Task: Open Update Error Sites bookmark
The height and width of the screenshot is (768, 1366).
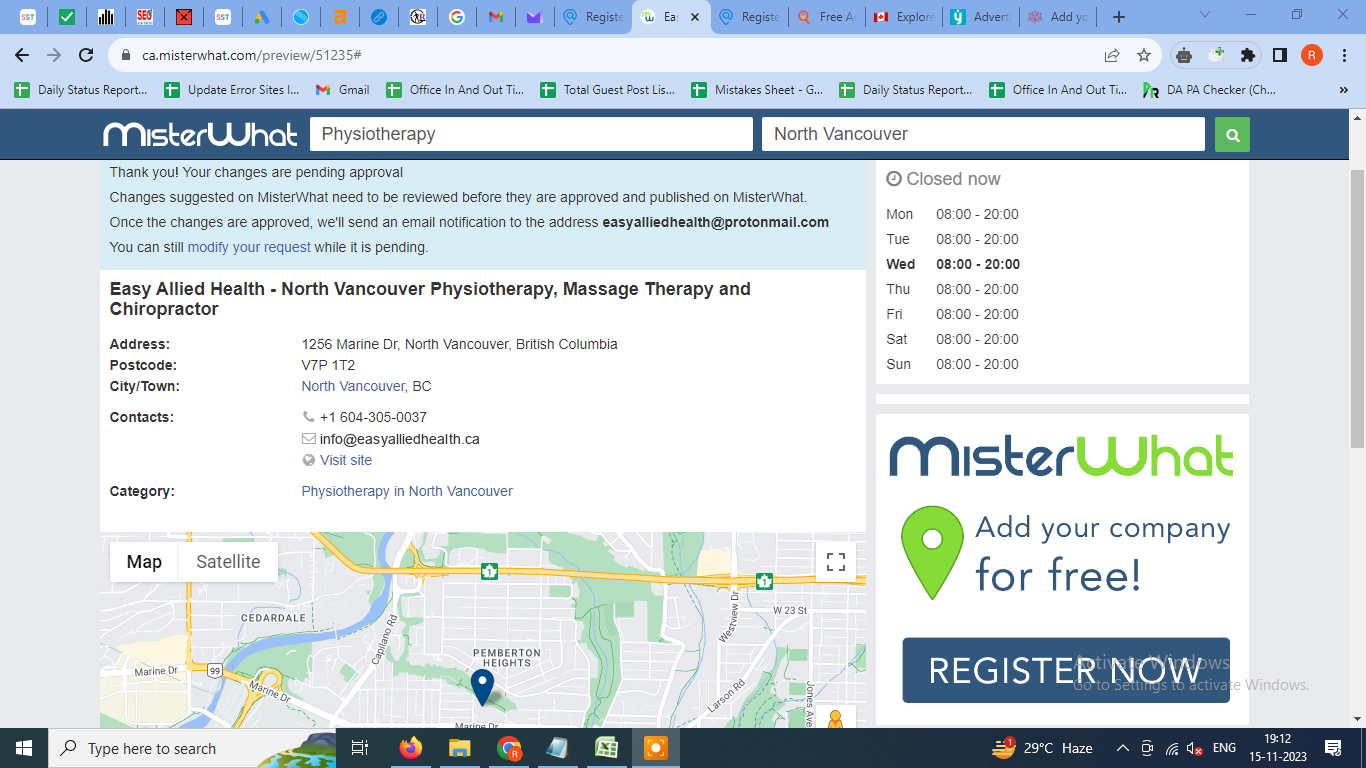Action: click(x=232, y=90)
